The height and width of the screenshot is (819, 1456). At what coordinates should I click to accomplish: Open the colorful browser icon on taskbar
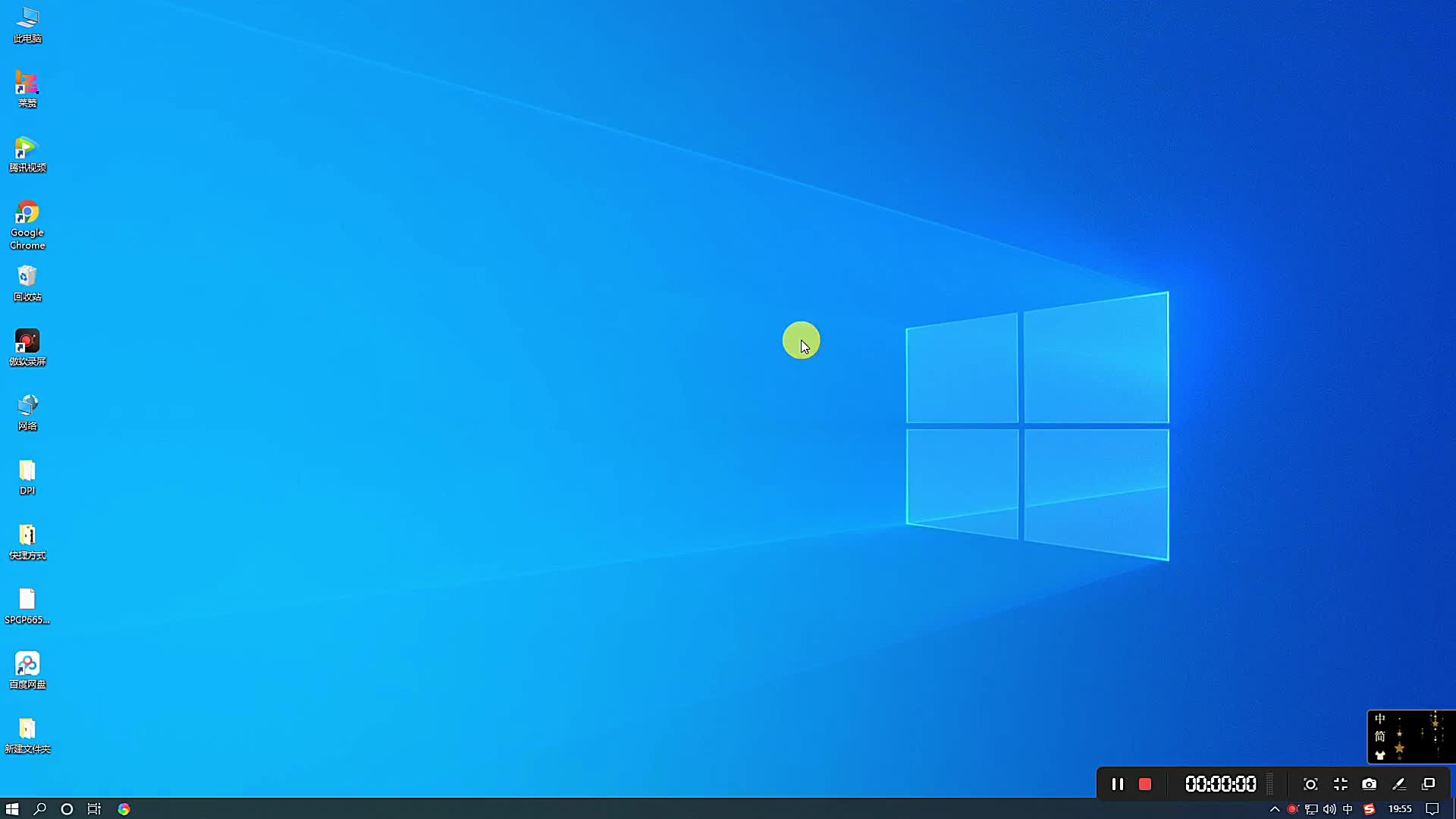coord(124,809)
